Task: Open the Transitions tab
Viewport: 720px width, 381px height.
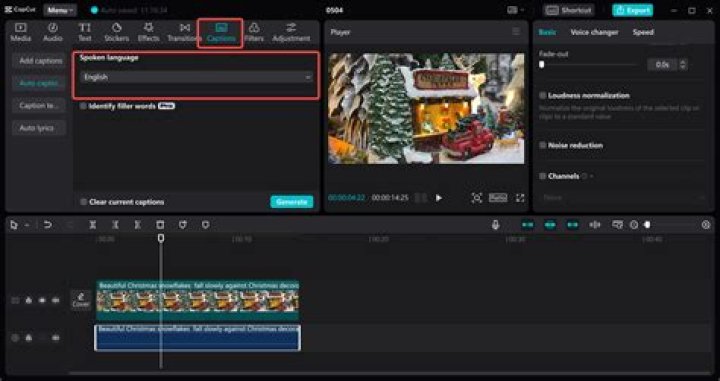Action: point(184,33)
